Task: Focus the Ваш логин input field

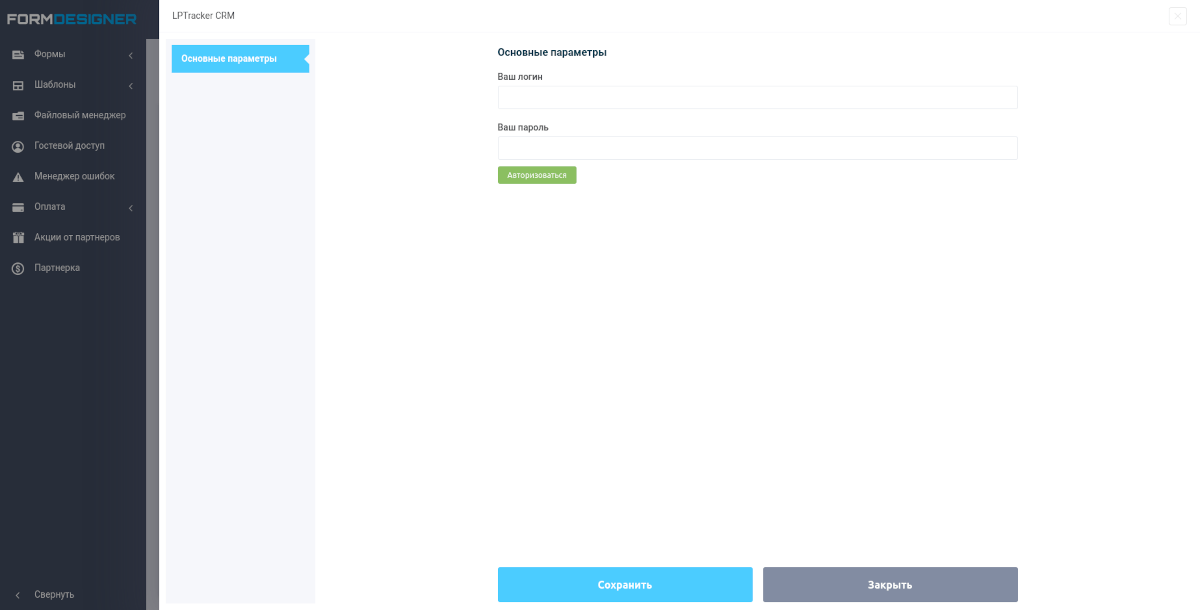Action: tap(757, 97)
